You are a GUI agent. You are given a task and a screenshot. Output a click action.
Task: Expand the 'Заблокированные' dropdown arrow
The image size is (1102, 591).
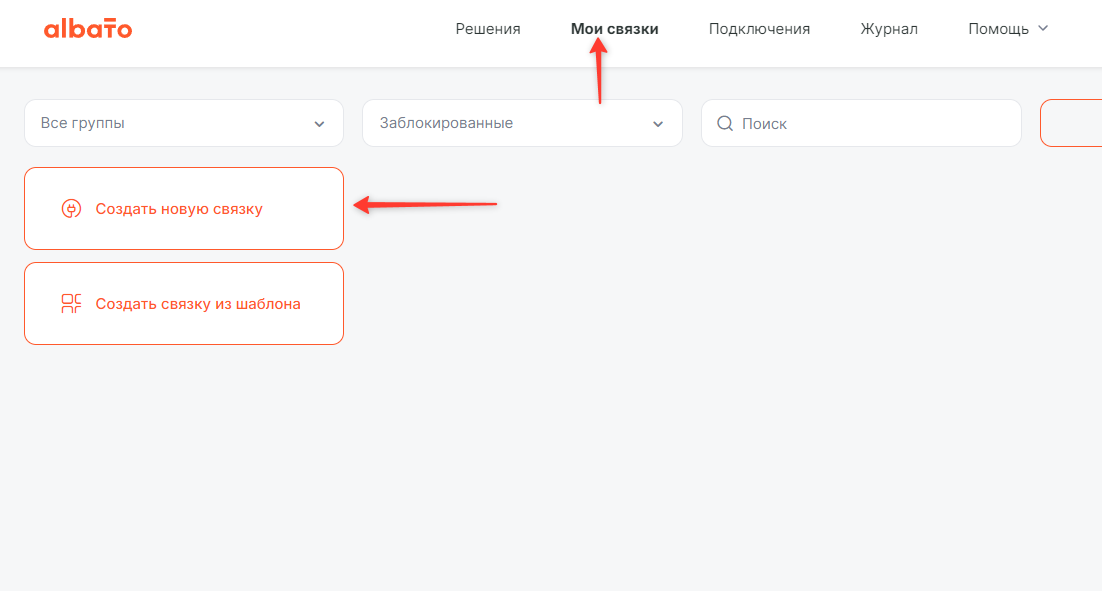coord(658,124)
